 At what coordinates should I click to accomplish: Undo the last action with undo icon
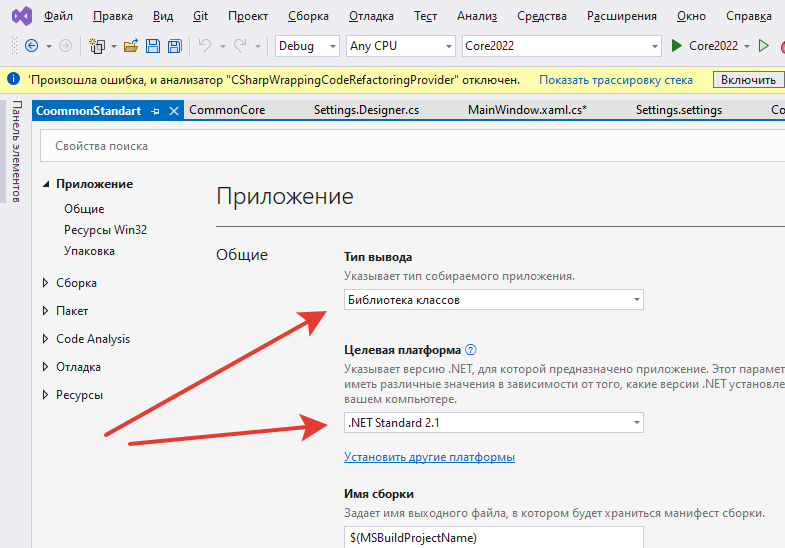click(205, 46)
